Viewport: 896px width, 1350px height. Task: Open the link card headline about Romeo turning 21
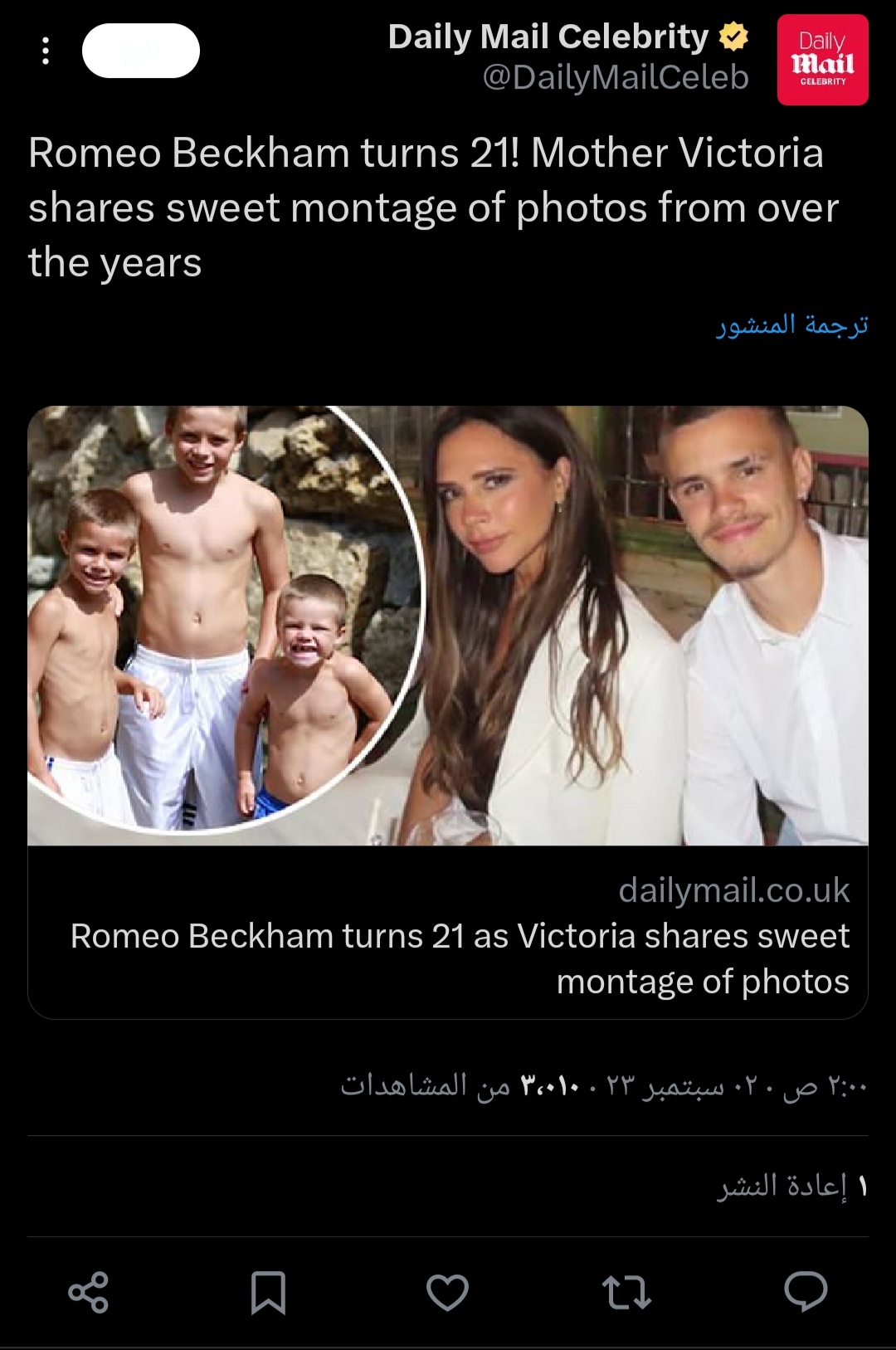(x=460, y=958)
